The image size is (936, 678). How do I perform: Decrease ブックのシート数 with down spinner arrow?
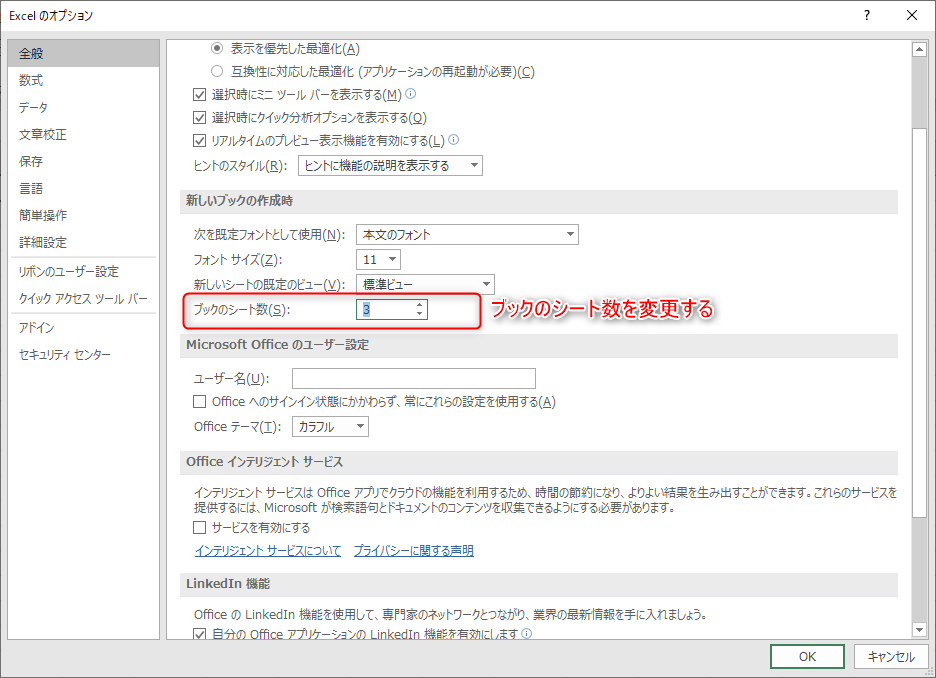[x=420, y=313]
